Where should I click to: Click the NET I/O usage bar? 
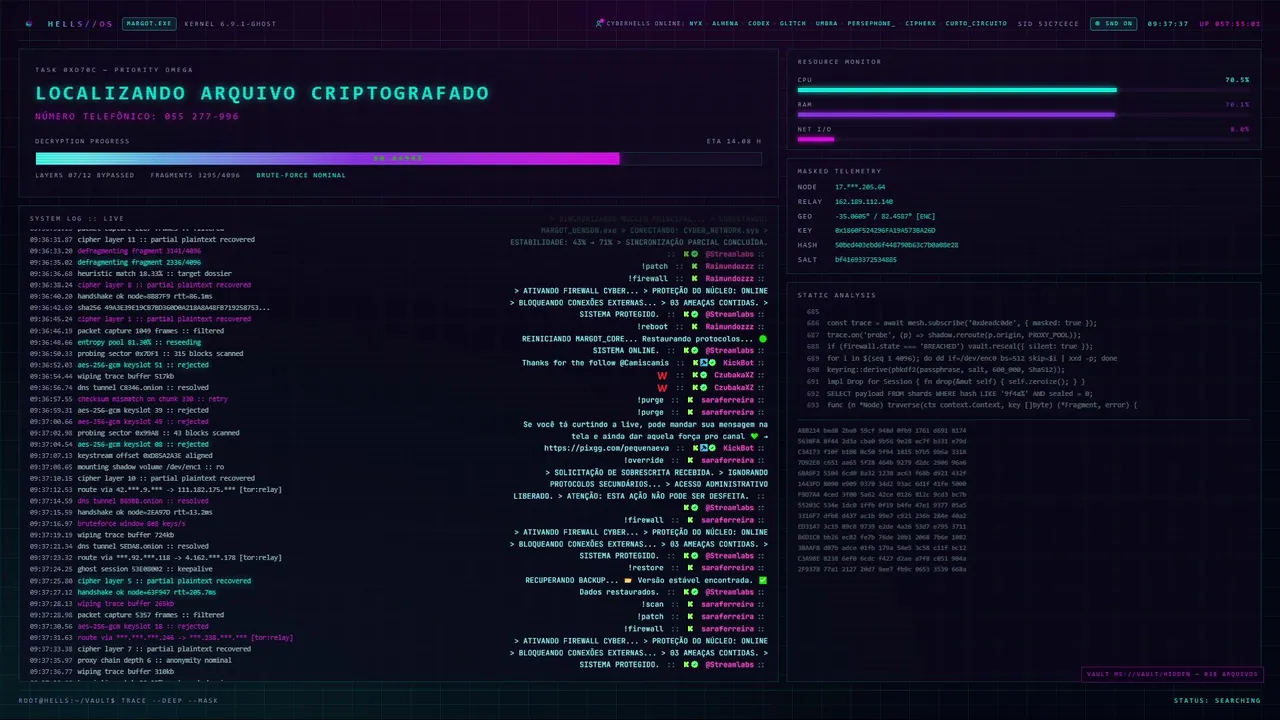(x=1023, y=139)
